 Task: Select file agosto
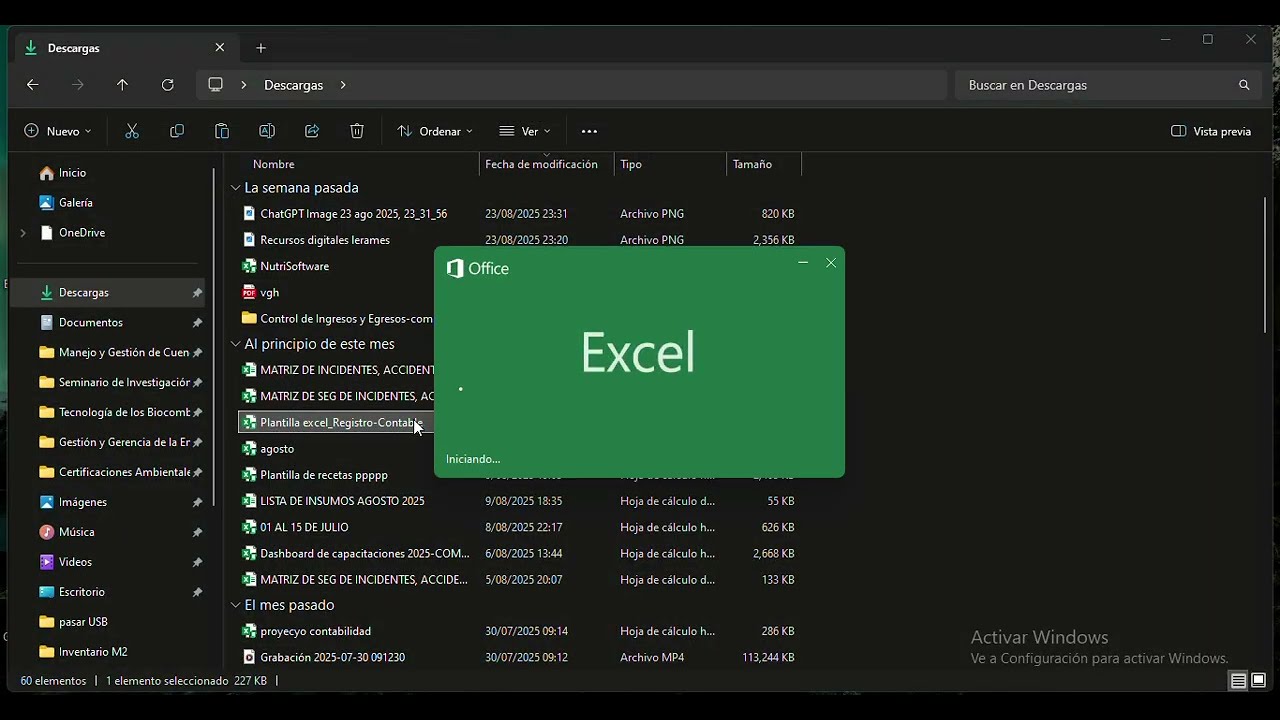277,449
